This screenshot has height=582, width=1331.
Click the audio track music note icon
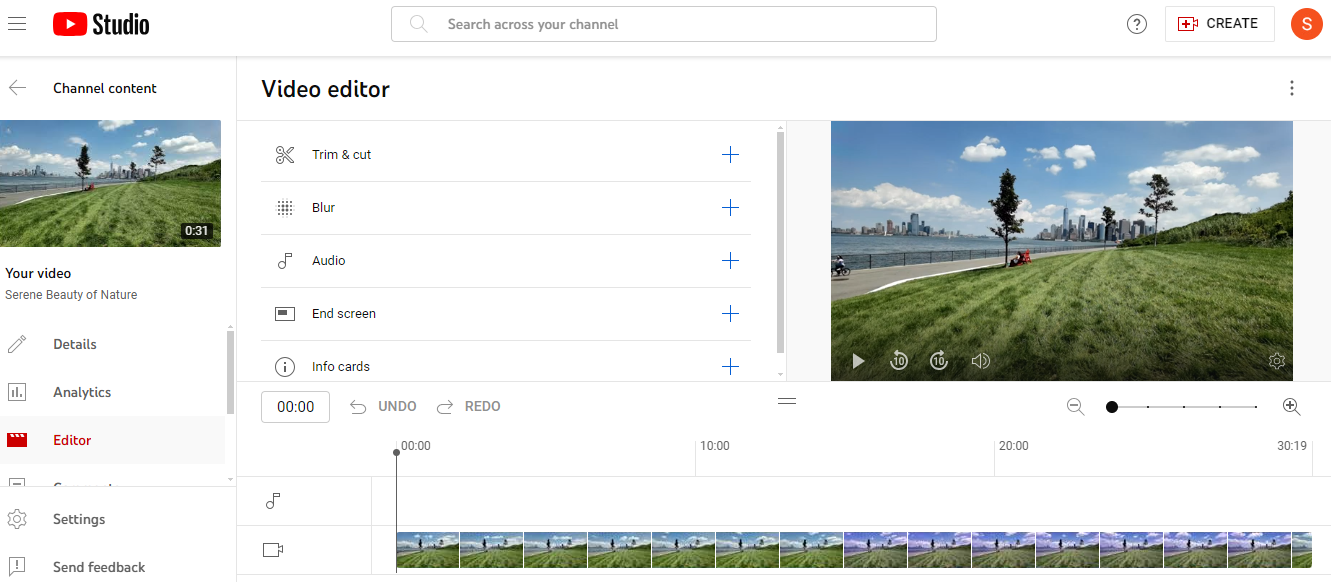[273, 501]
